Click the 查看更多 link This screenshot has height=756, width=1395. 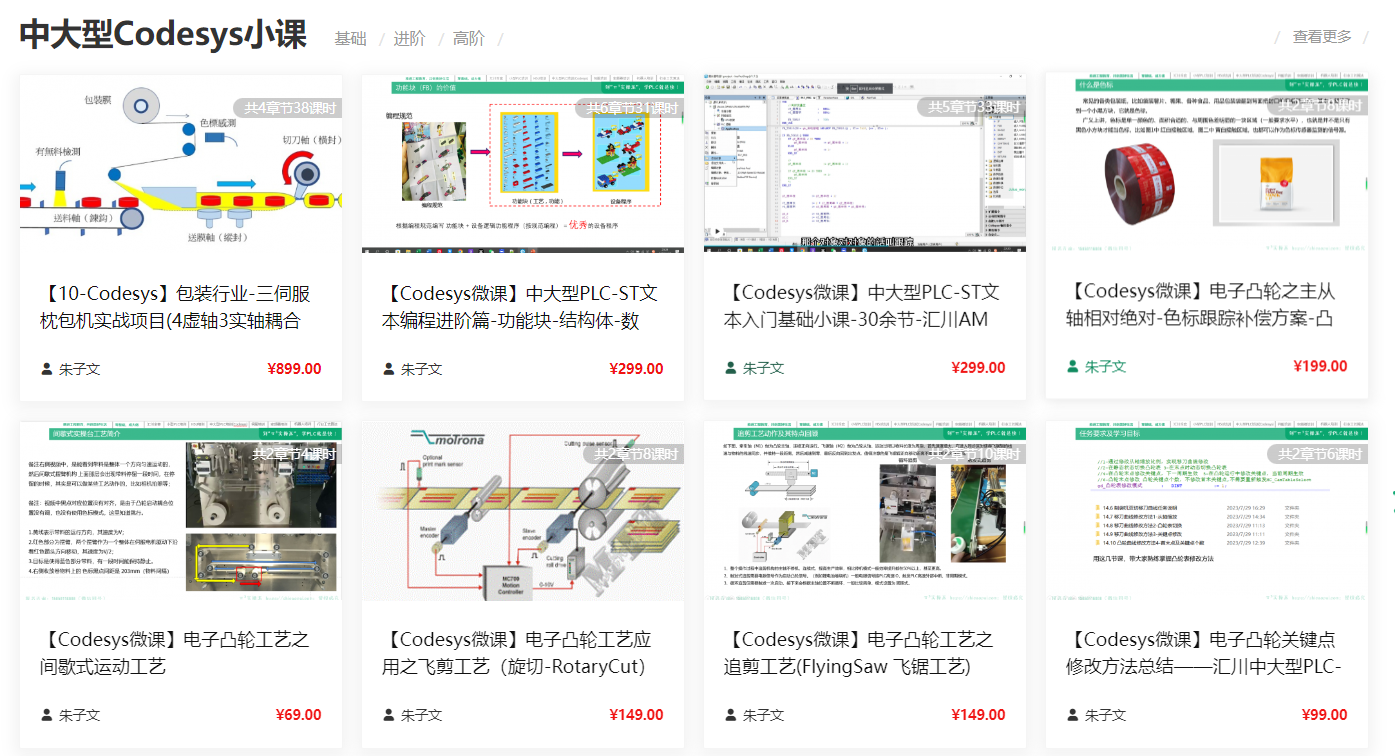point(1322,37)
